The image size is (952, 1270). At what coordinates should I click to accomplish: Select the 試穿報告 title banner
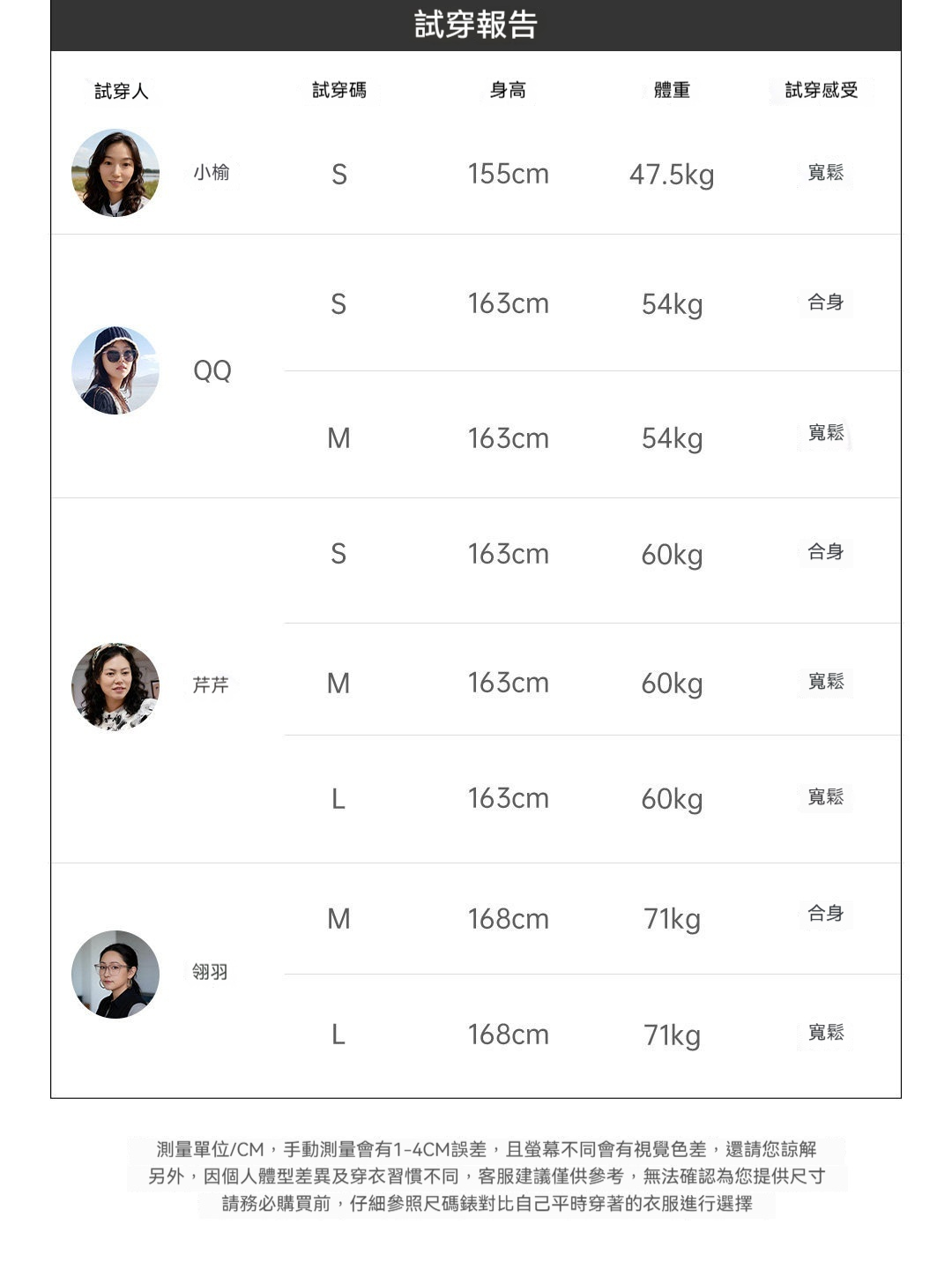(476, 25)
